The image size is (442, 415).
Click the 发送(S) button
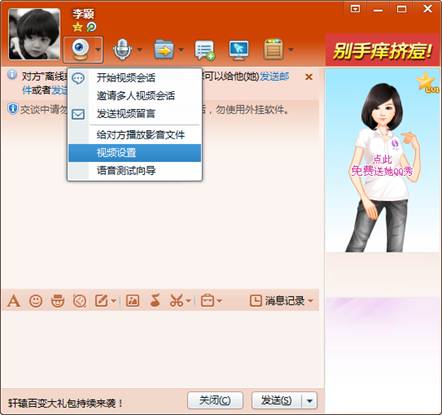pos(276,400)
